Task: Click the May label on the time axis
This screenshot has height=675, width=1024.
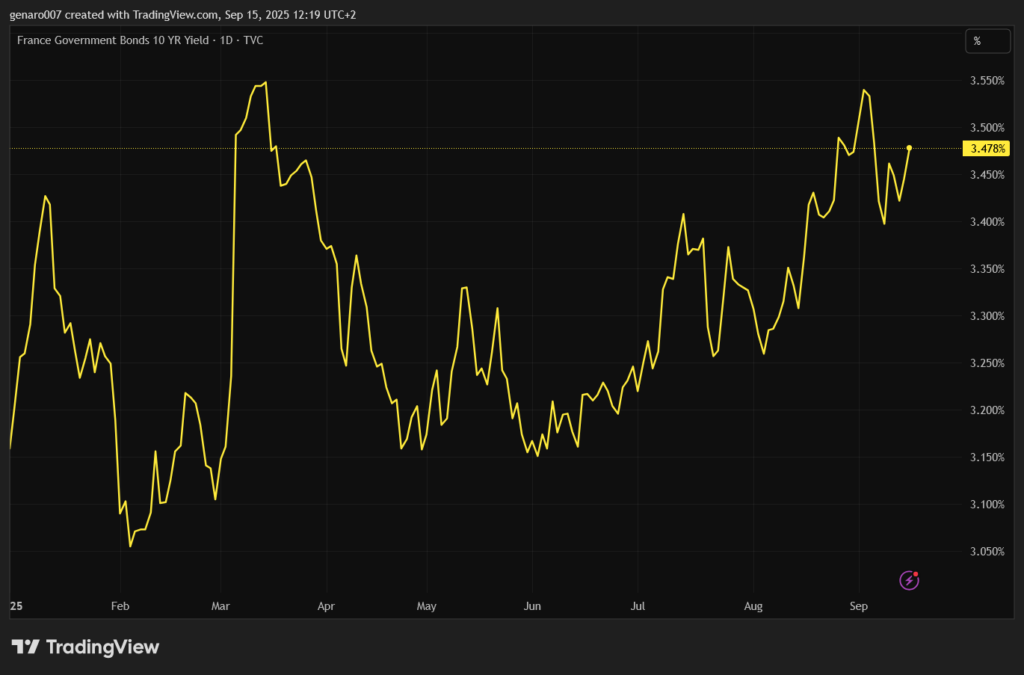Action: (427, 606)
